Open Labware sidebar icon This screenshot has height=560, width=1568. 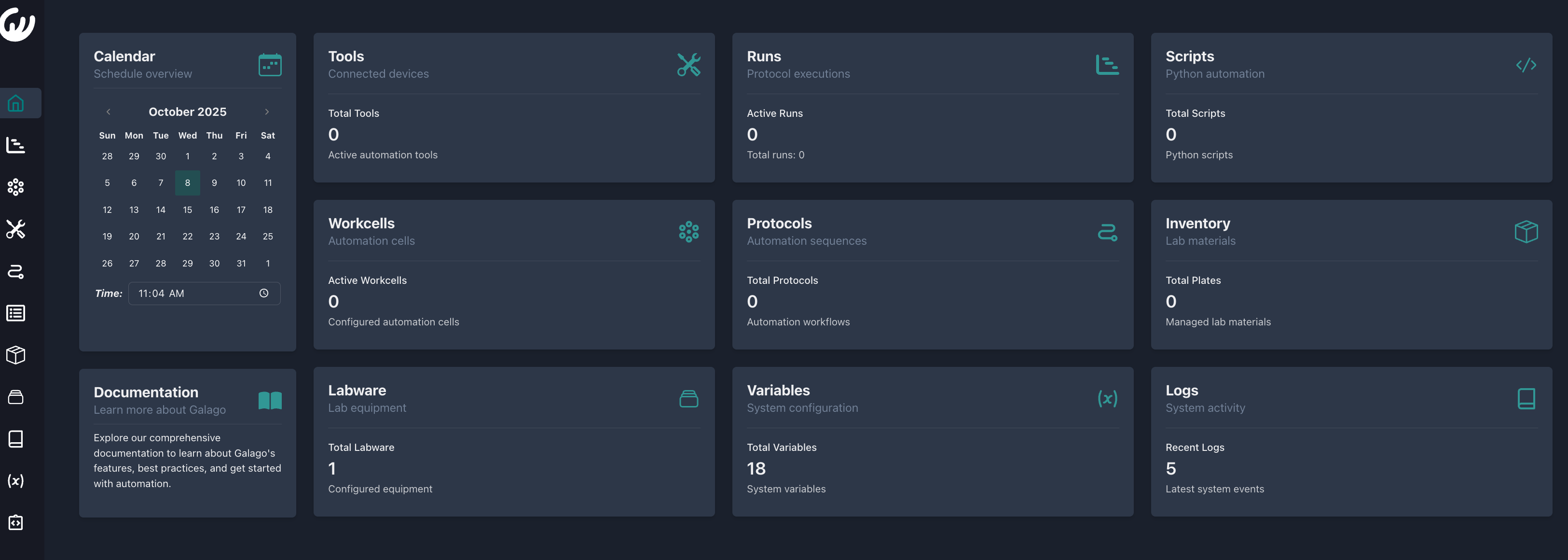[x=16, y=397]
